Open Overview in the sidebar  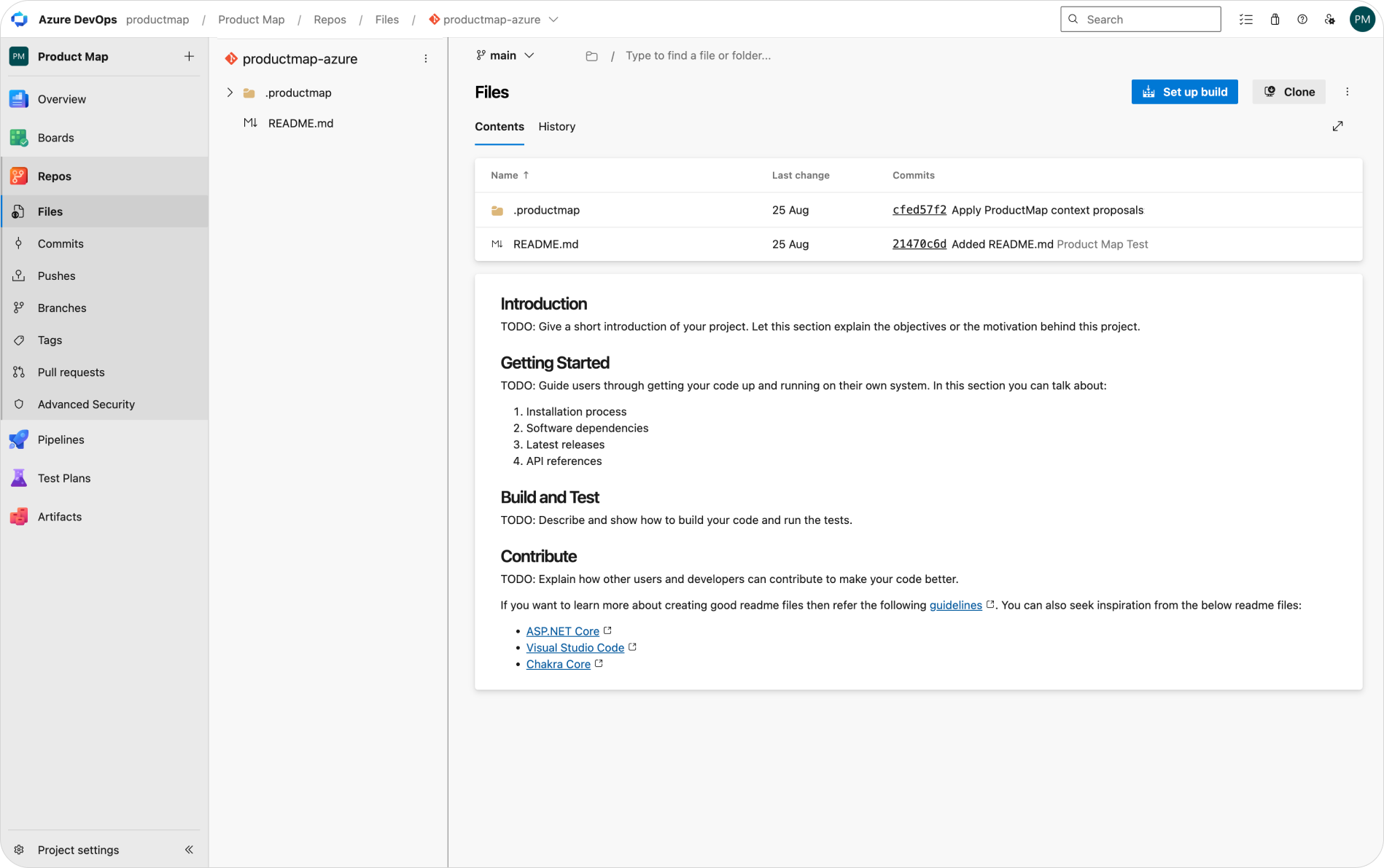(x=104, y=99)
